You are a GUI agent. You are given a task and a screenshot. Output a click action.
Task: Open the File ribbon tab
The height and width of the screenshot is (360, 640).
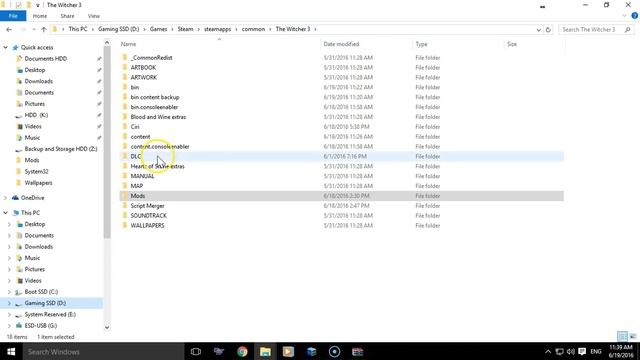[13, 16]
